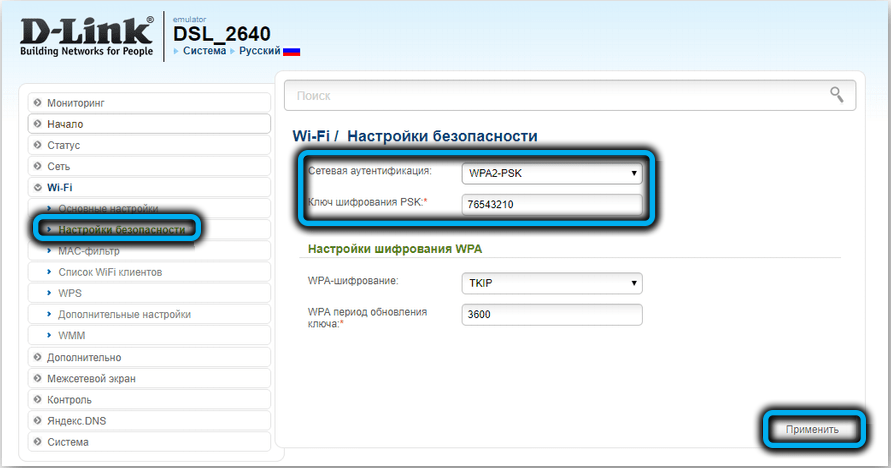Open the WPA-шифрование TKIP dropdown
Screen dimensions: 891x468
click(x=552, y=283)
